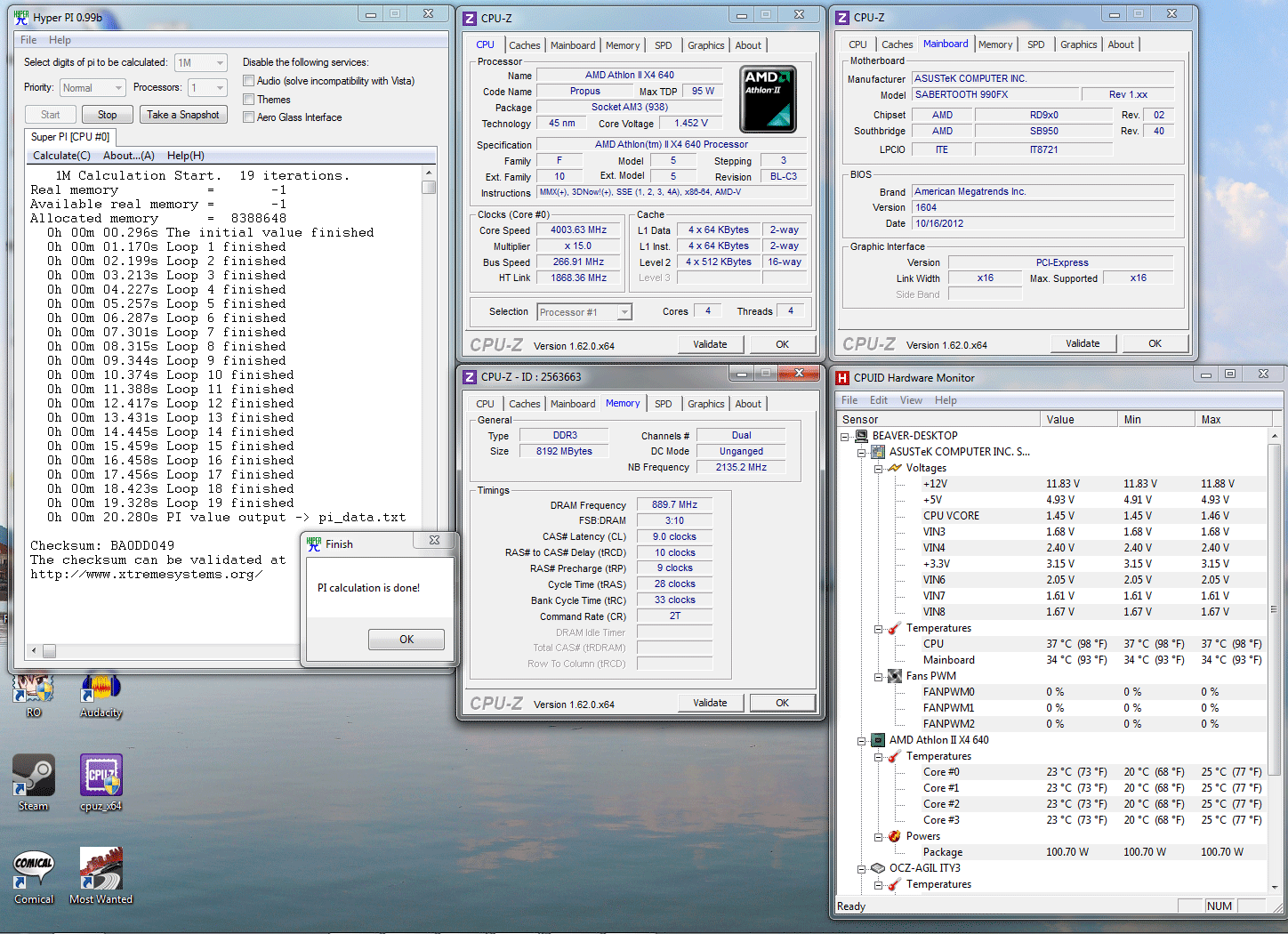Image resolution: width=1288 pixels, height=934 pixels.
Task: Click the CPUID Hardware Monitor title icon
Action: pyautogui.click(x=843, y=378)
